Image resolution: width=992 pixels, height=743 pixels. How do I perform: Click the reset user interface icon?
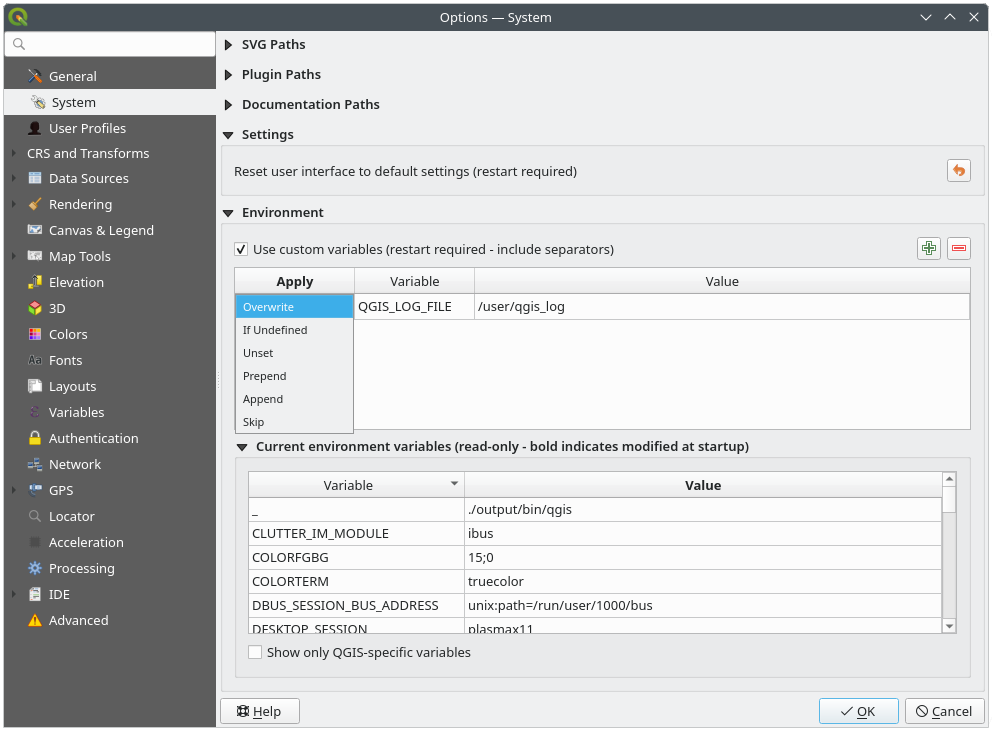pyautogui.click(x=958, y=171)
